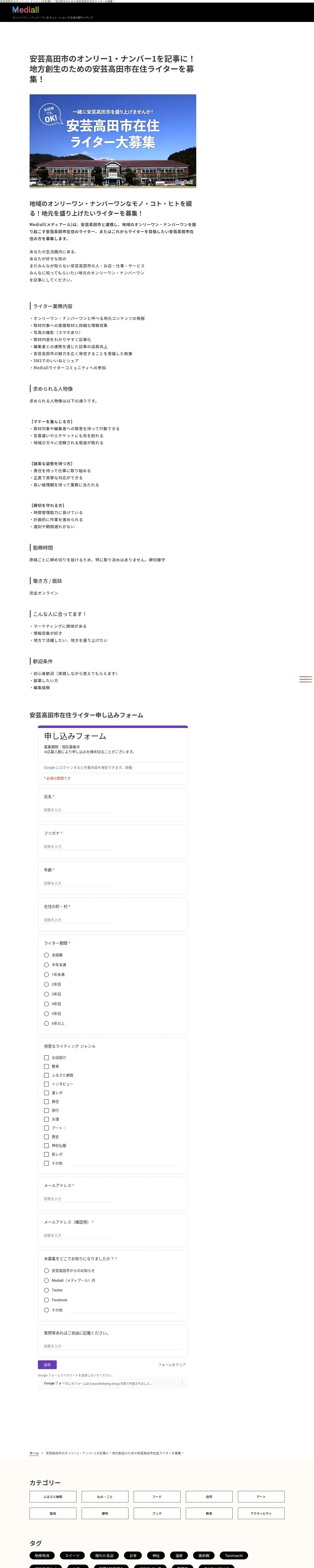Focus the 在住の町・村 answer field
314x1568 pixels.
click(78, 920)
